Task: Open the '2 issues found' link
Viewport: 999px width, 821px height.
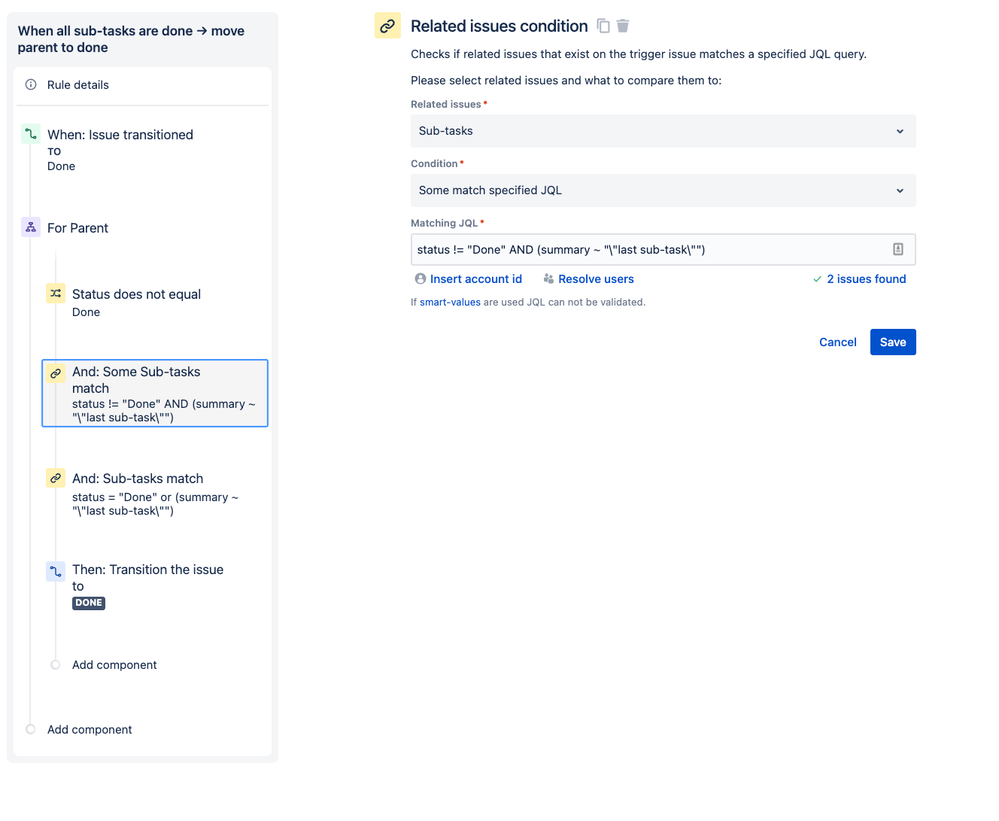Action: pyautogui.click(x=866, y=279)
